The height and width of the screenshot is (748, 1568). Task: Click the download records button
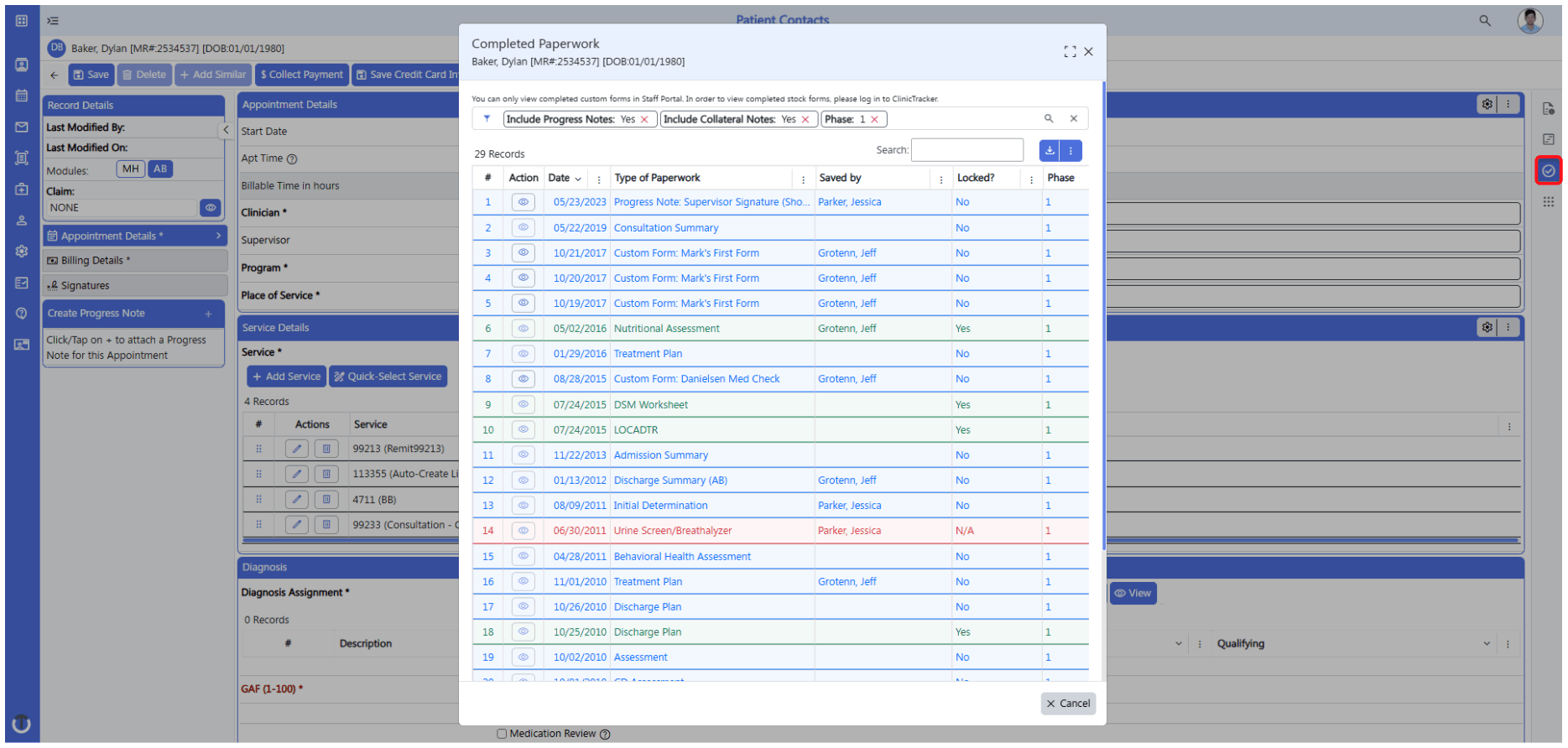pyautogui.click(x=1049, y=151)
